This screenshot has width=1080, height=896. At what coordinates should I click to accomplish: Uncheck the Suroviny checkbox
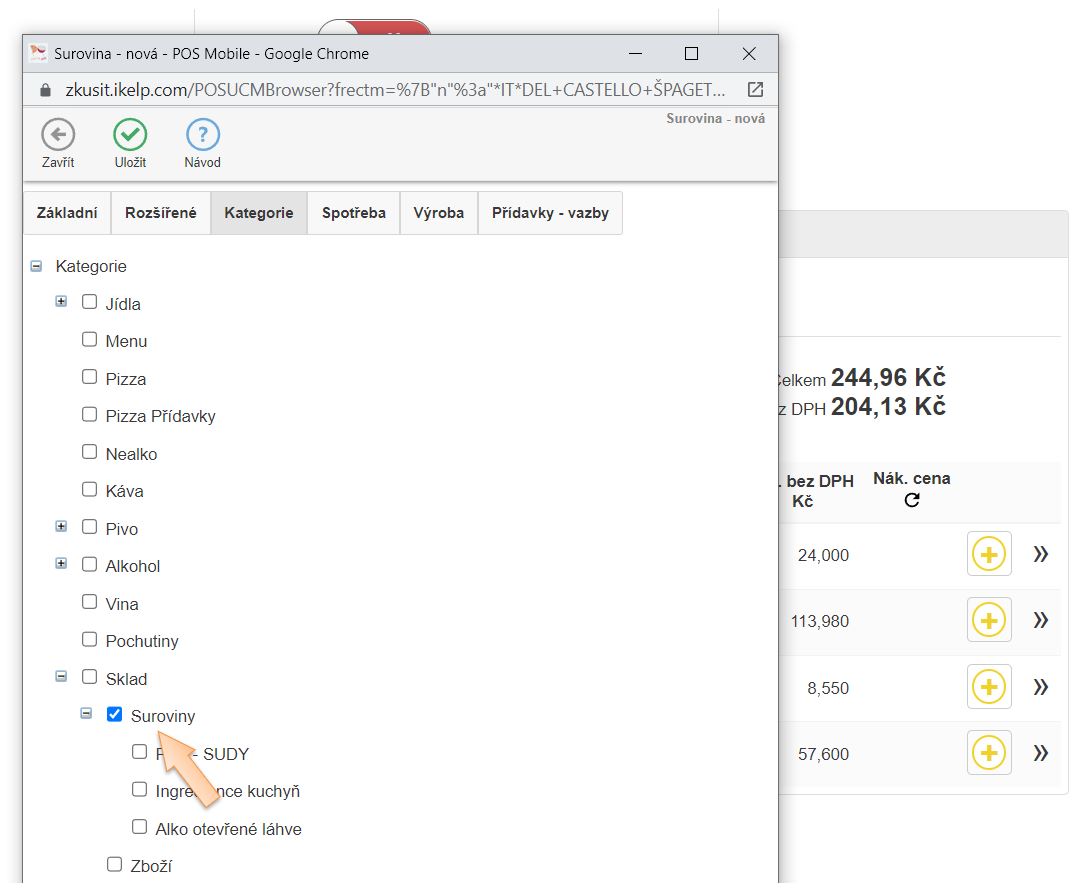point(114,715)
